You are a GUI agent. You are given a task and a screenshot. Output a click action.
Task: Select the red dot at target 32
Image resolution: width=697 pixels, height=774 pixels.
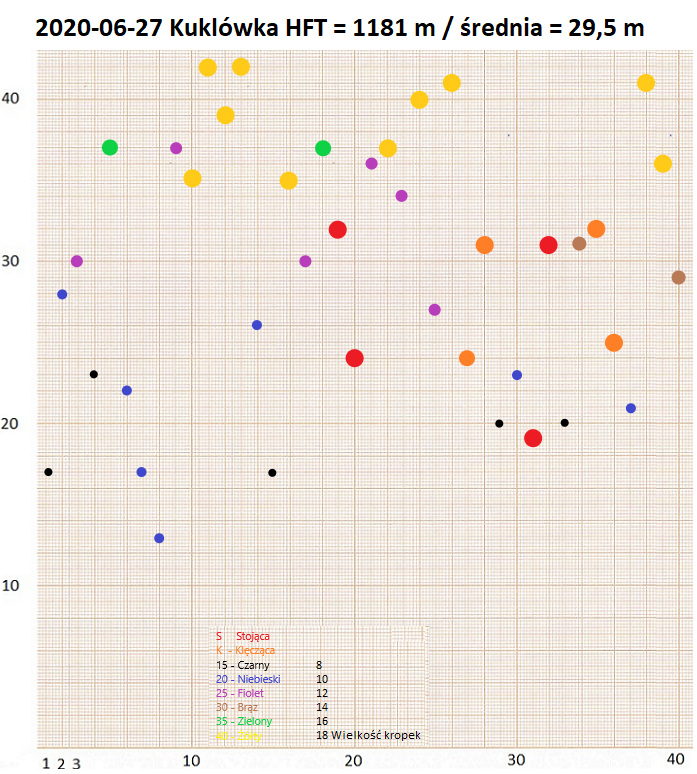click(548, 245)
